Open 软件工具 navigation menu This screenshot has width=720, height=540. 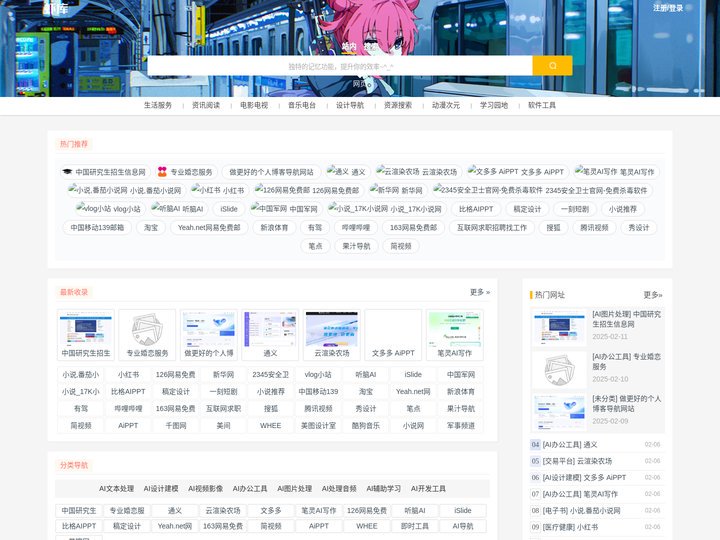pyautogui.click(x=542, y=105)
